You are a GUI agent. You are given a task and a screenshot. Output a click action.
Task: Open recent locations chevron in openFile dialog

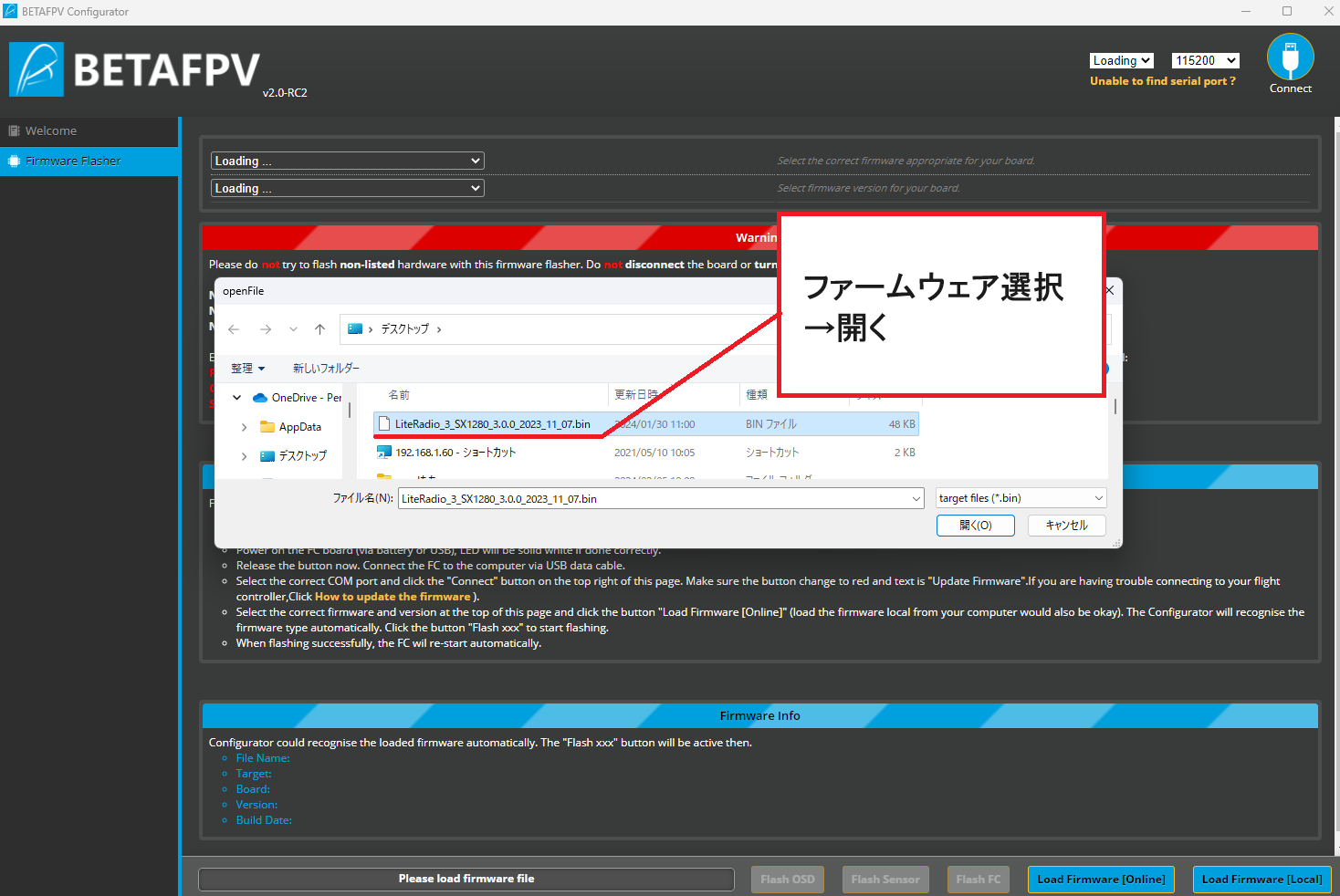point(293,329)
